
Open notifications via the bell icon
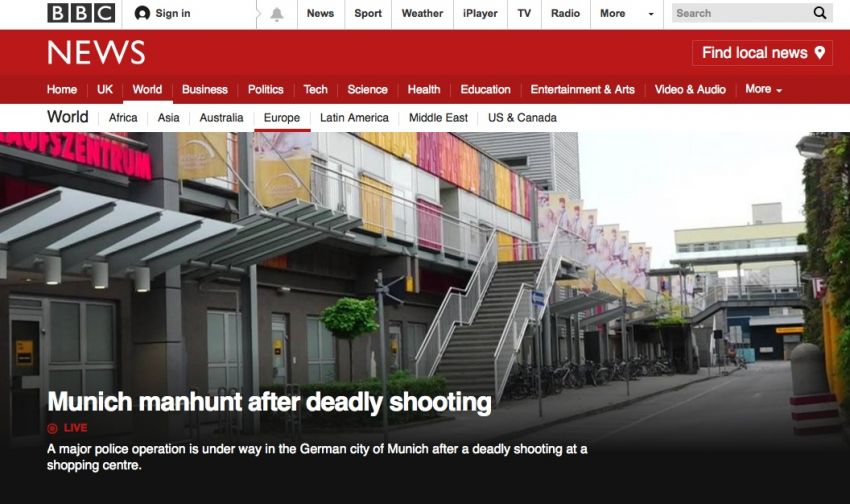(277, 14)
